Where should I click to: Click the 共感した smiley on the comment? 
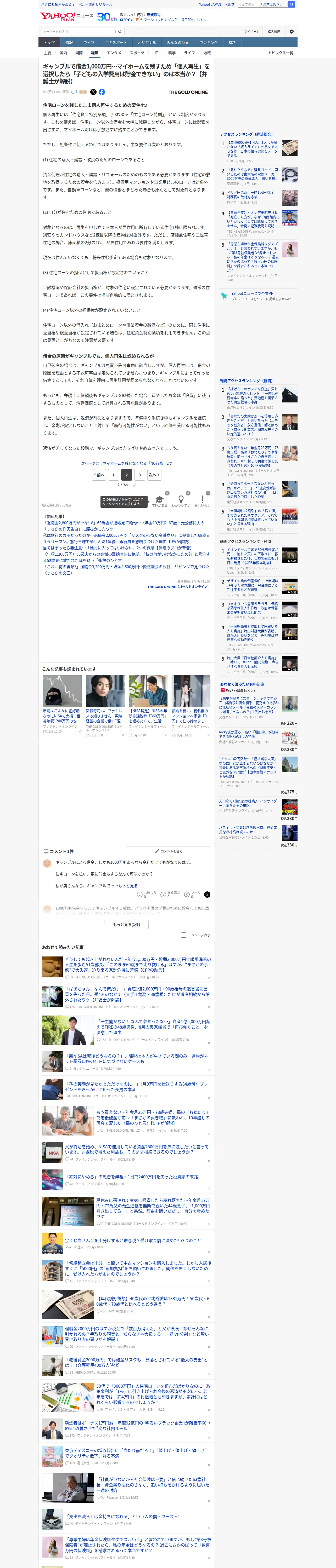point(140,894)
